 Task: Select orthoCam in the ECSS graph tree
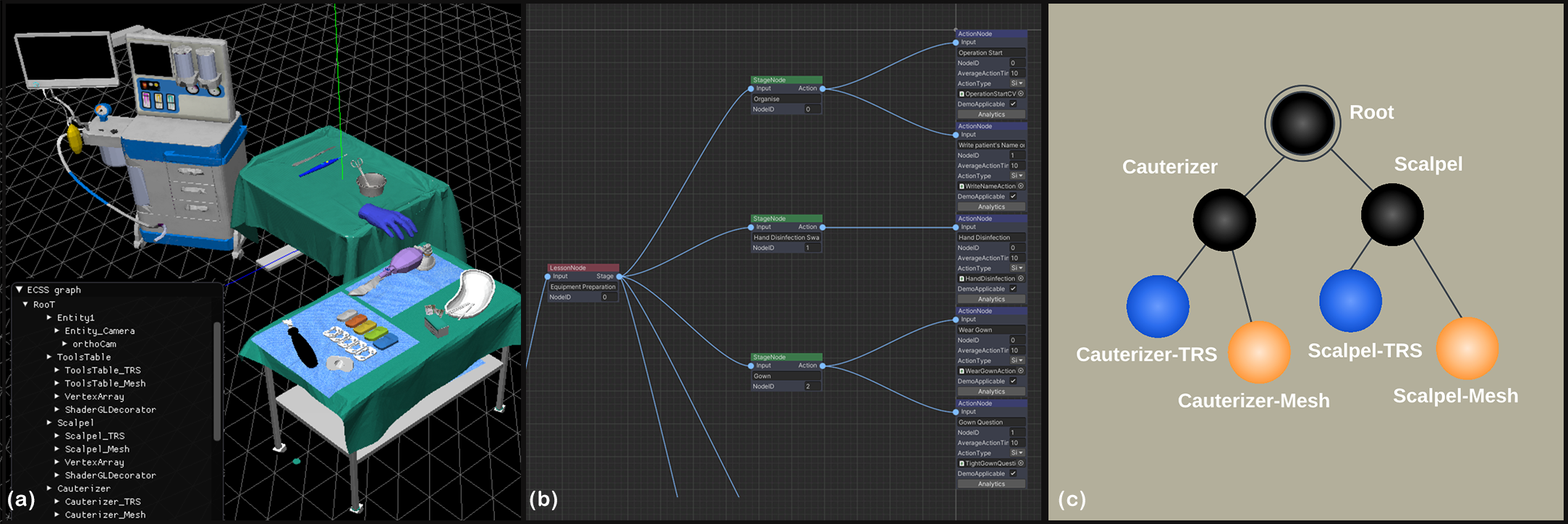(x=94, y=344)
